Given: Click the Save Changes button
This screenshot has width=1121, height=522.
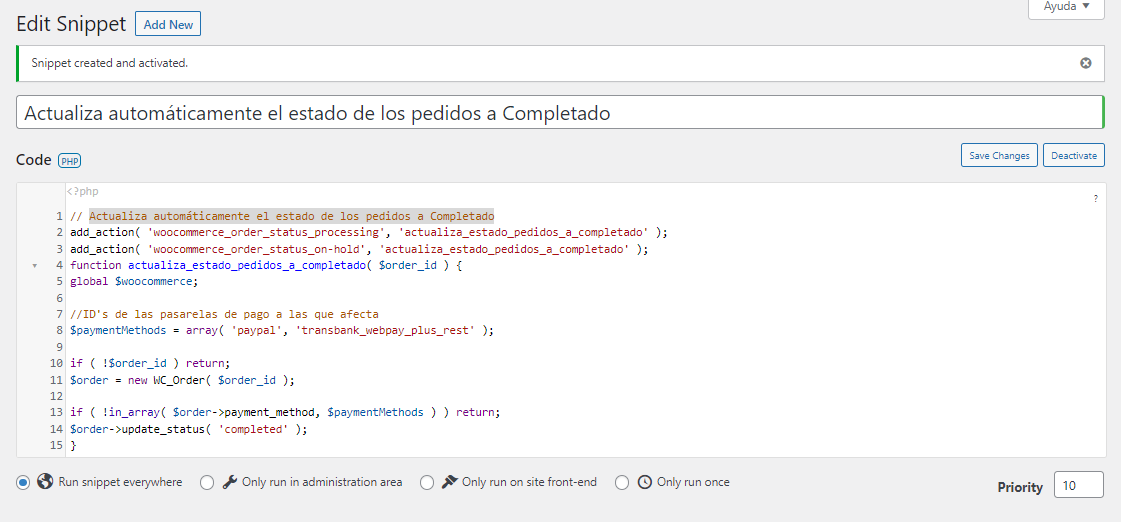Looking at the screenshot, I should (x=999, y=155).
